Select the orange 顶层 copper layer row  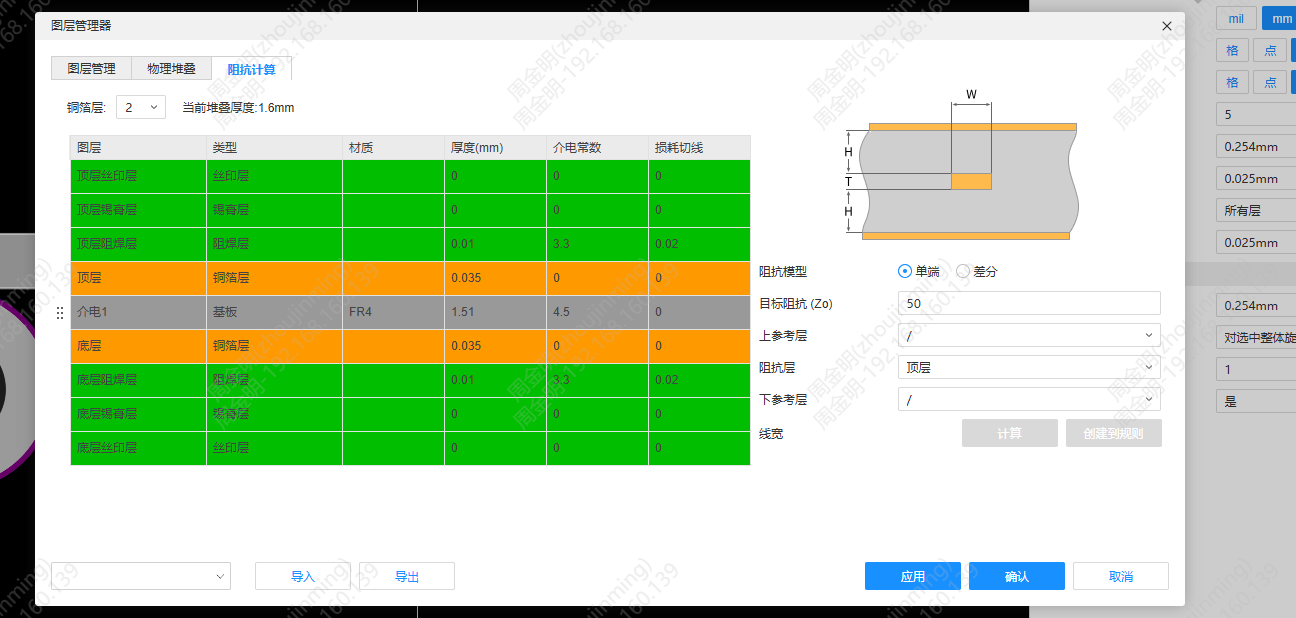(410, 278)
